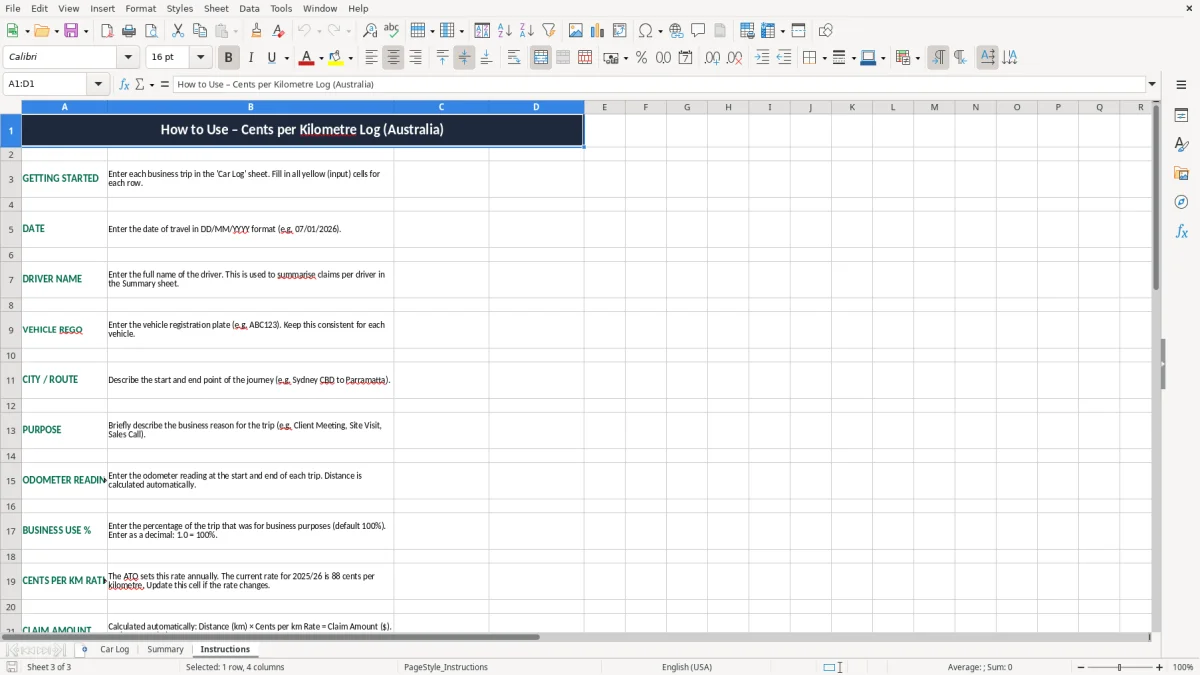This screenshot has height=675, width=1200.
Task: Toggle Wrap Text button
Action: click(513, 58)
